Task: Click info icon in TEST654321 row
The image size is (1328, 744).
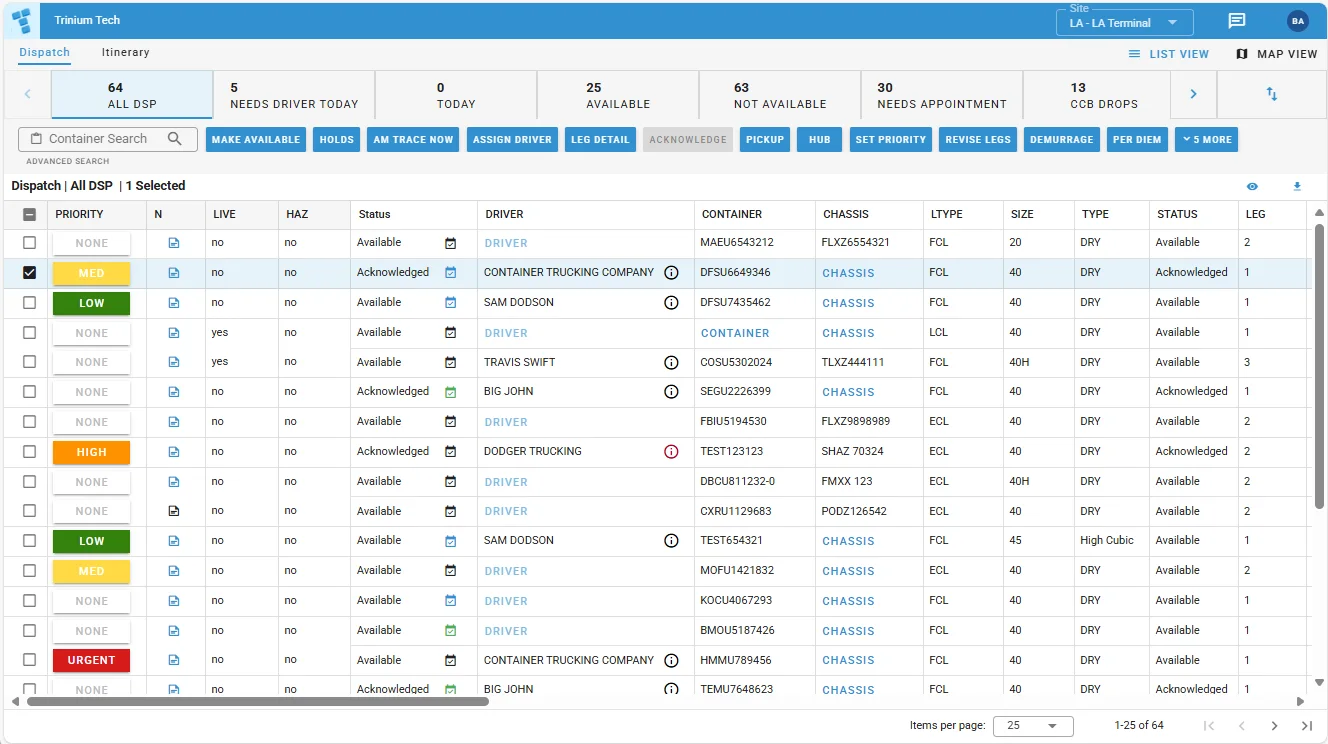Action: tap(671, 541)
